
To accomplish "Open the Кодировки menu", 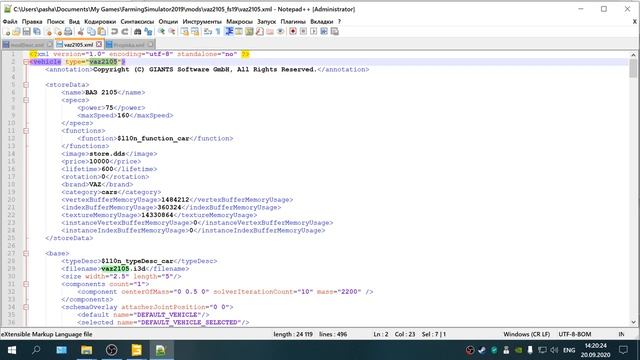I will [x=100, y=21].
